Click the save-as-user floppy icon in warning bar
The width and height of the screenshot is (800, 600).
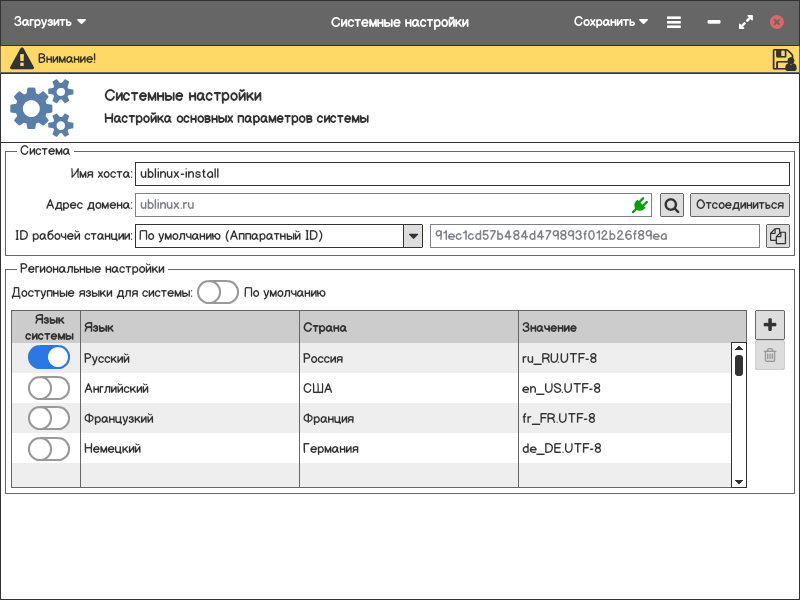click(783, 59)
